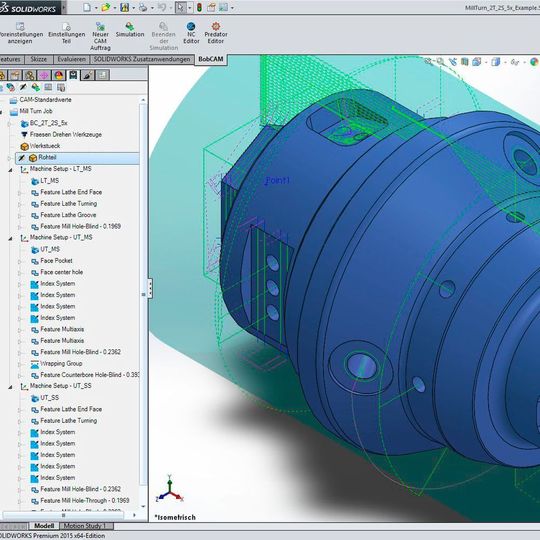
Task: Select Feature Mill Hole-Through - 0.1969 item
Action: (85, 500)
